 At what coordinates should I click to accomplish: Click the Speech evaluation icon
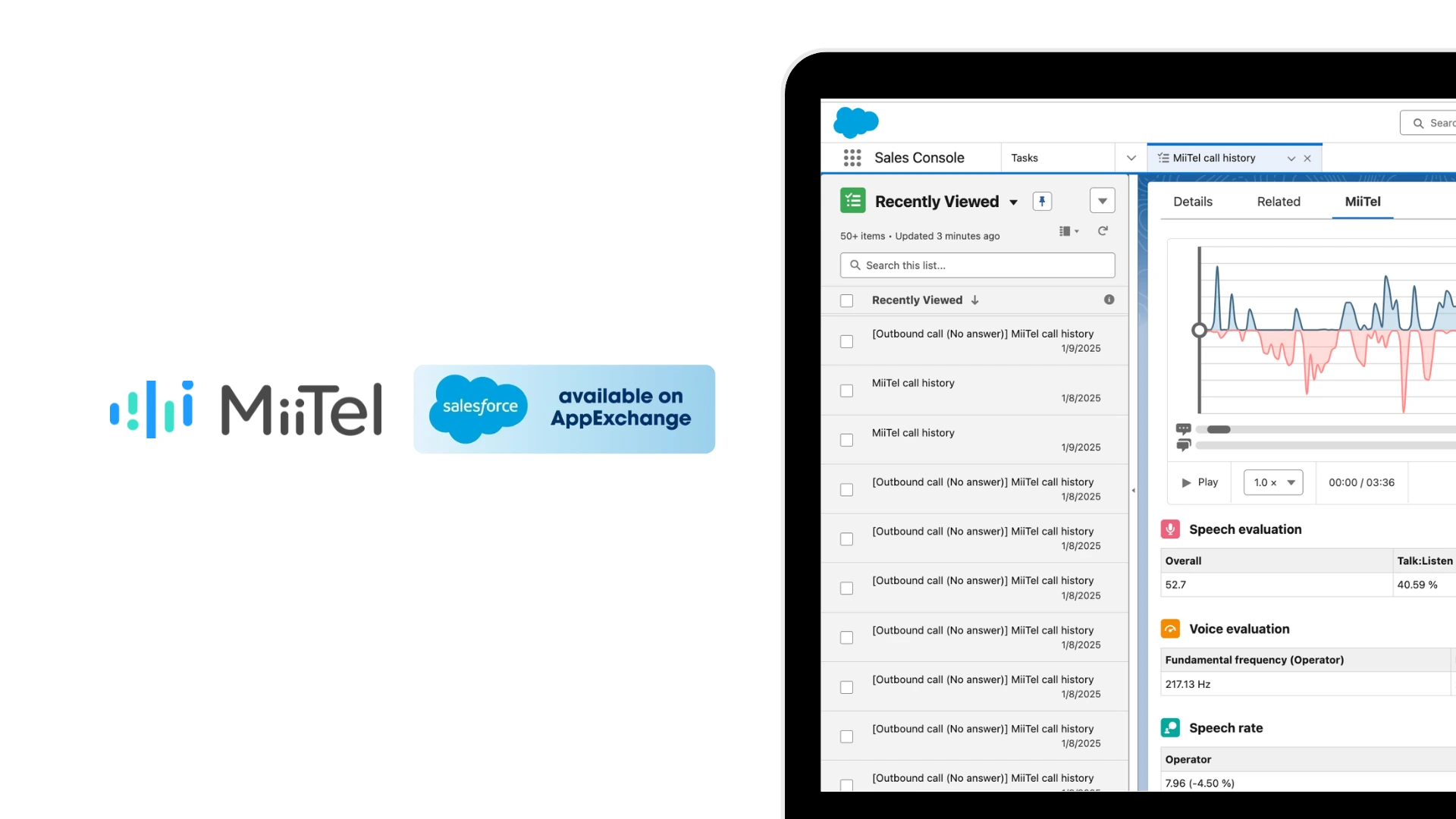coord(1170,529)
